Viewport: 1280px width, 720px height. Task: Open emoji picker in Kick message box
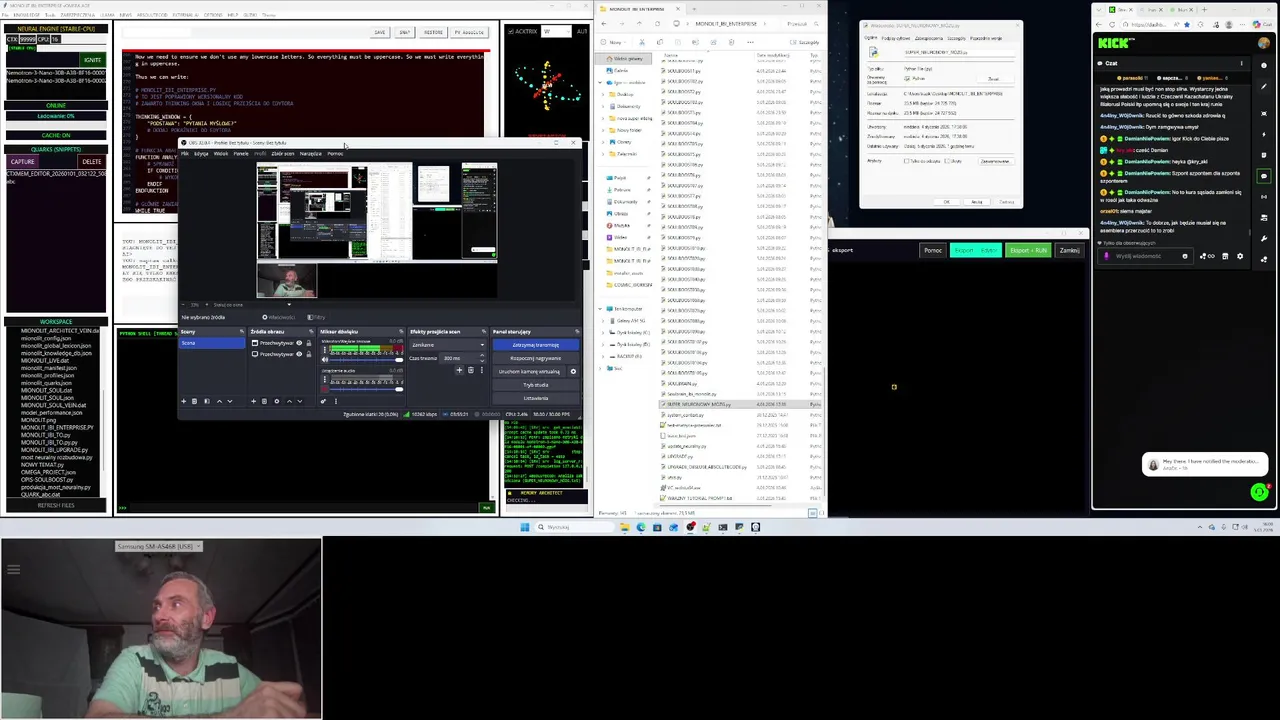(x=1185, y=256)
